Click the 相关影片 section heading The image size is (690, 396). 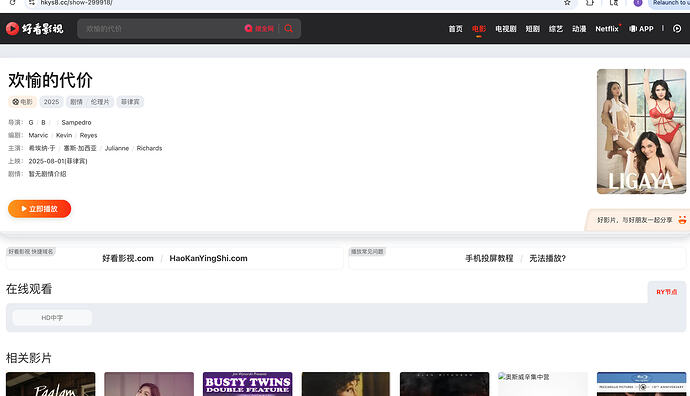click(29, 358)
